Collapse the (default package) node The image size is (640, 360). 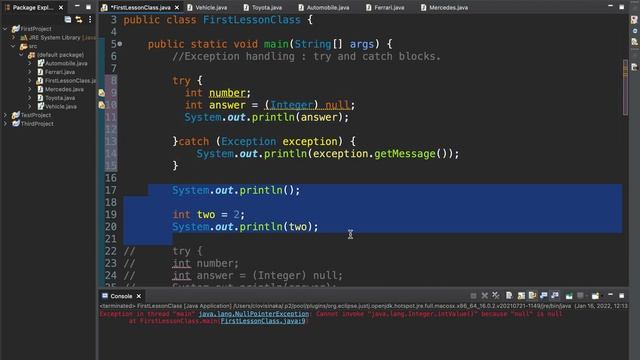click(x=22, y=55)
